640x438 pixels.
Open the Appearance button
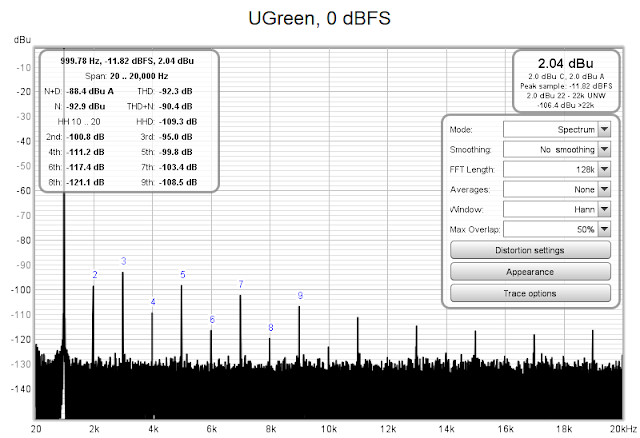[530, 272]
